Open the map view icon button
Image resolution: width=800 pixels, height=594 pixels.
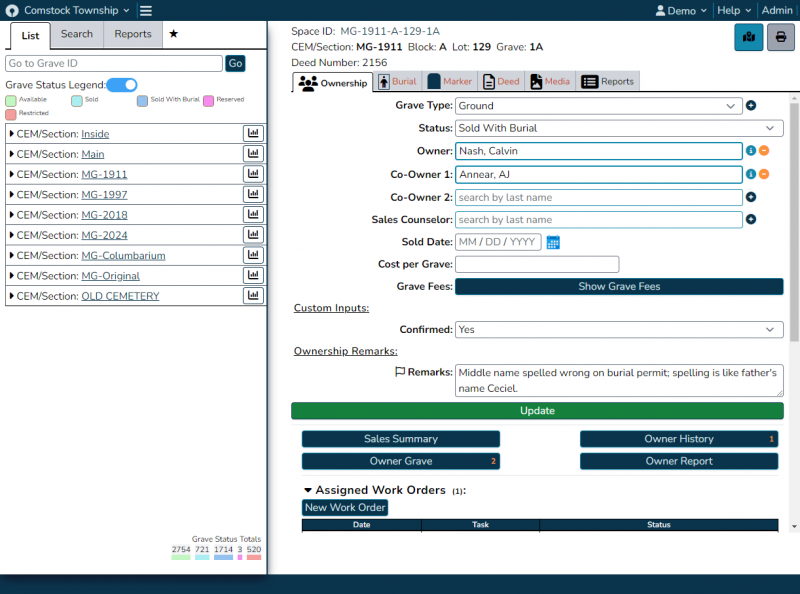click(x=748, y=37)
